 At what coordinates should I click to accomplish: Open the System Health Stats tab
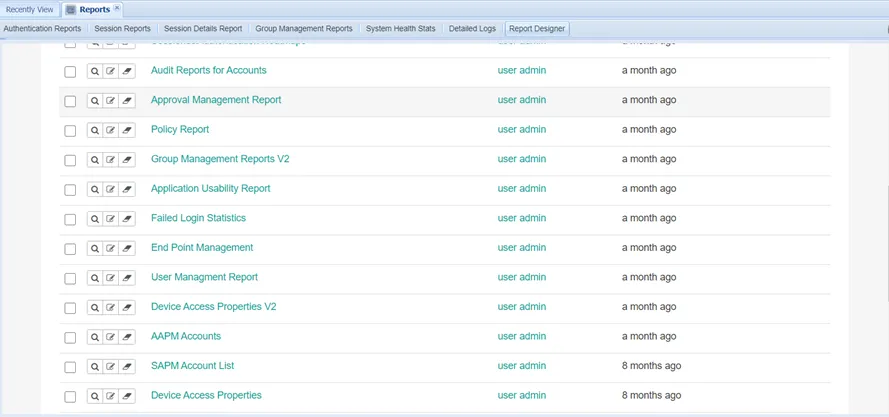click(401, 28)
